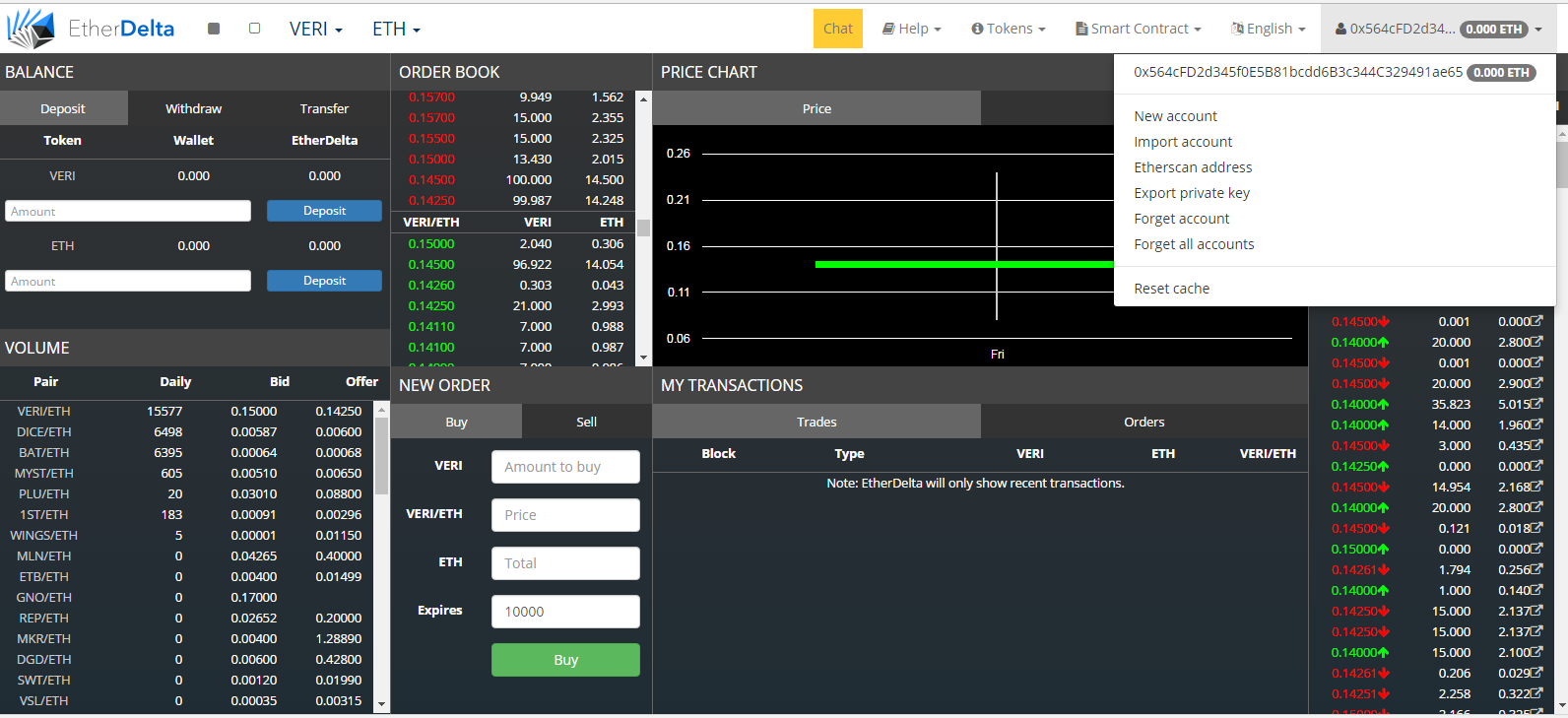This screenshot has height=718, width=1568.
Task: Click the green Buy button
Action: click(565, 660)
